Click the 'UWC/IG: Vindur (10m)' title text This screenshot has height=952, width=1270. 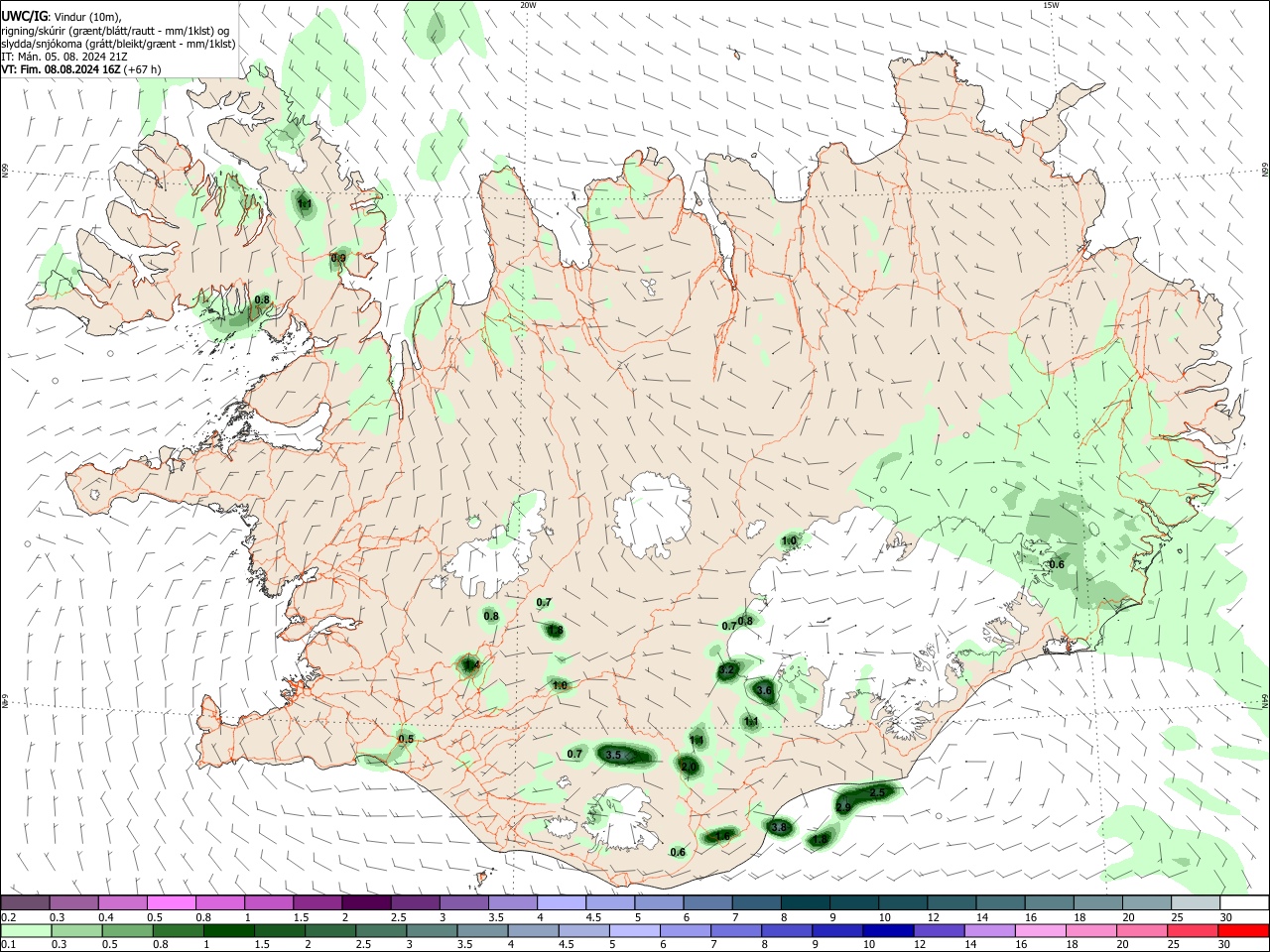62,17
